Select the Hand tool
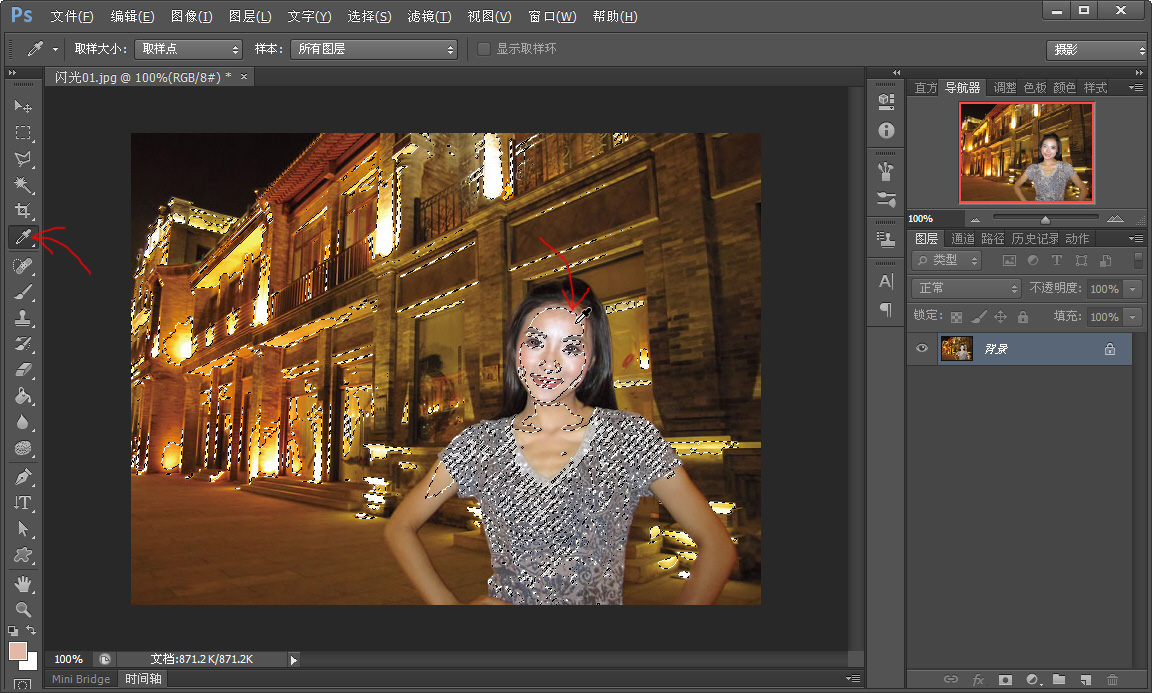 [23, 584]
